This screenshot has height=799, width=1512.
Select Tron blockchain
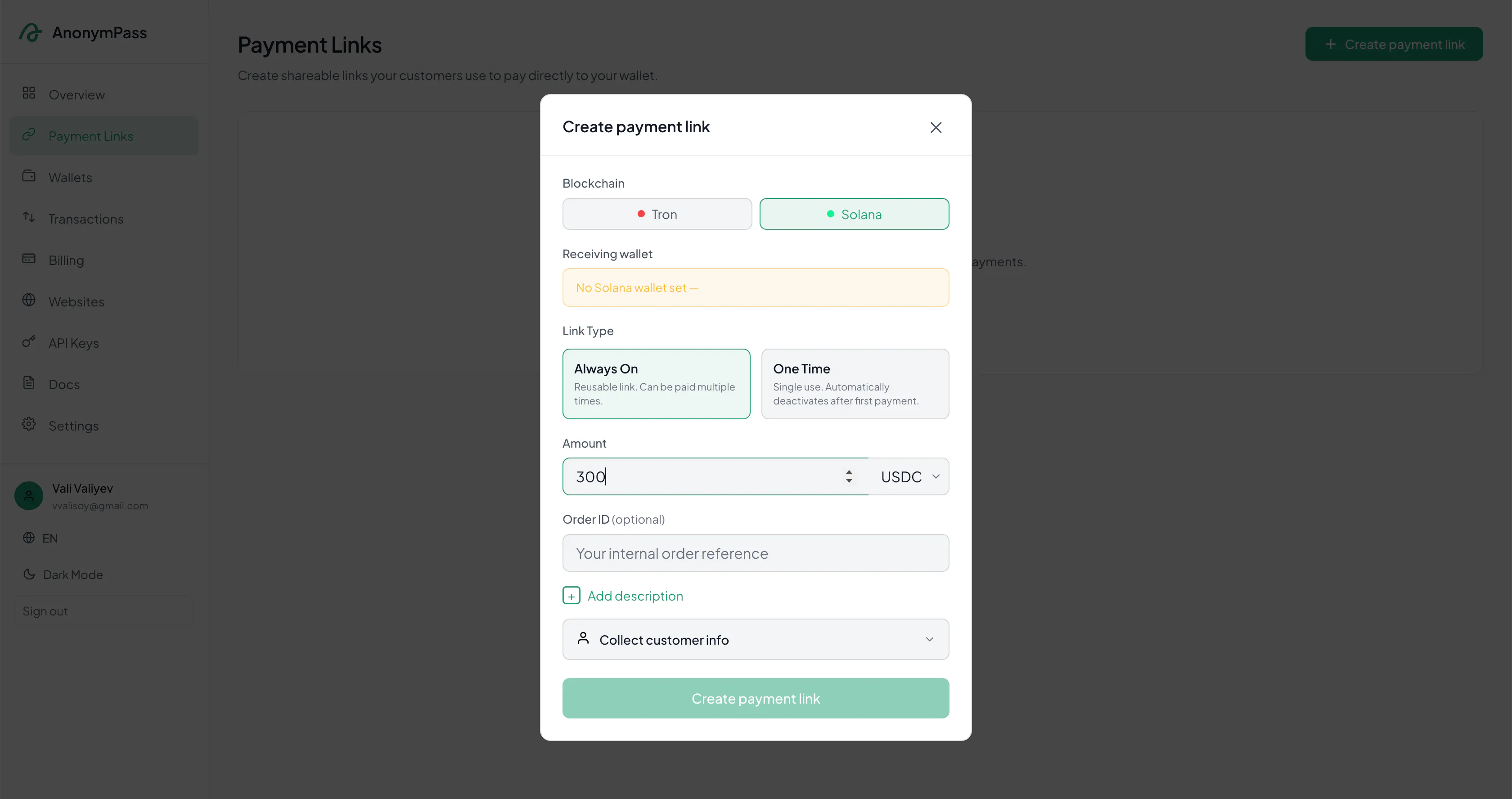point(657,214)
